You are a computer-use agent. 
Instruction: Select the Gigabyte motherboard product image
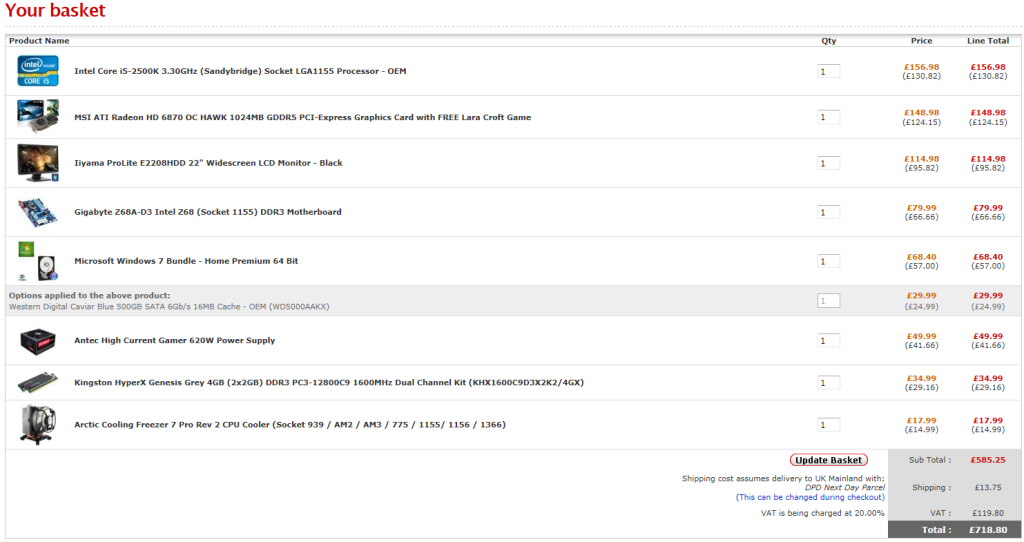click(x=38, y=212)
